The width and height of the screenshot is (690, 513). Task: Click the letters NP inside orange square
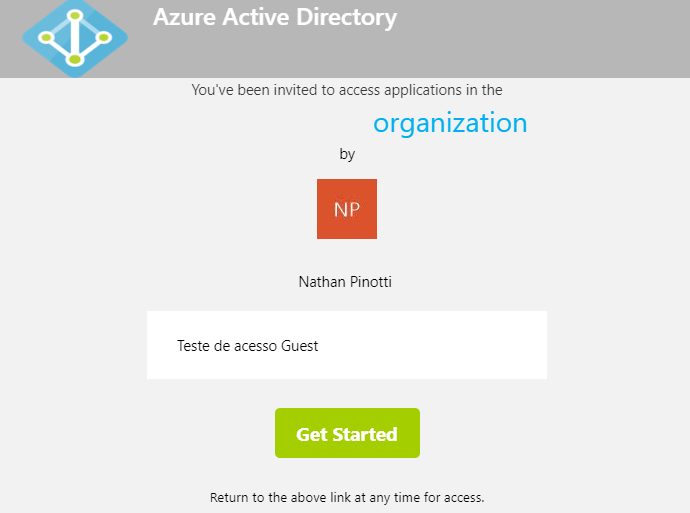tap(347, 209)
